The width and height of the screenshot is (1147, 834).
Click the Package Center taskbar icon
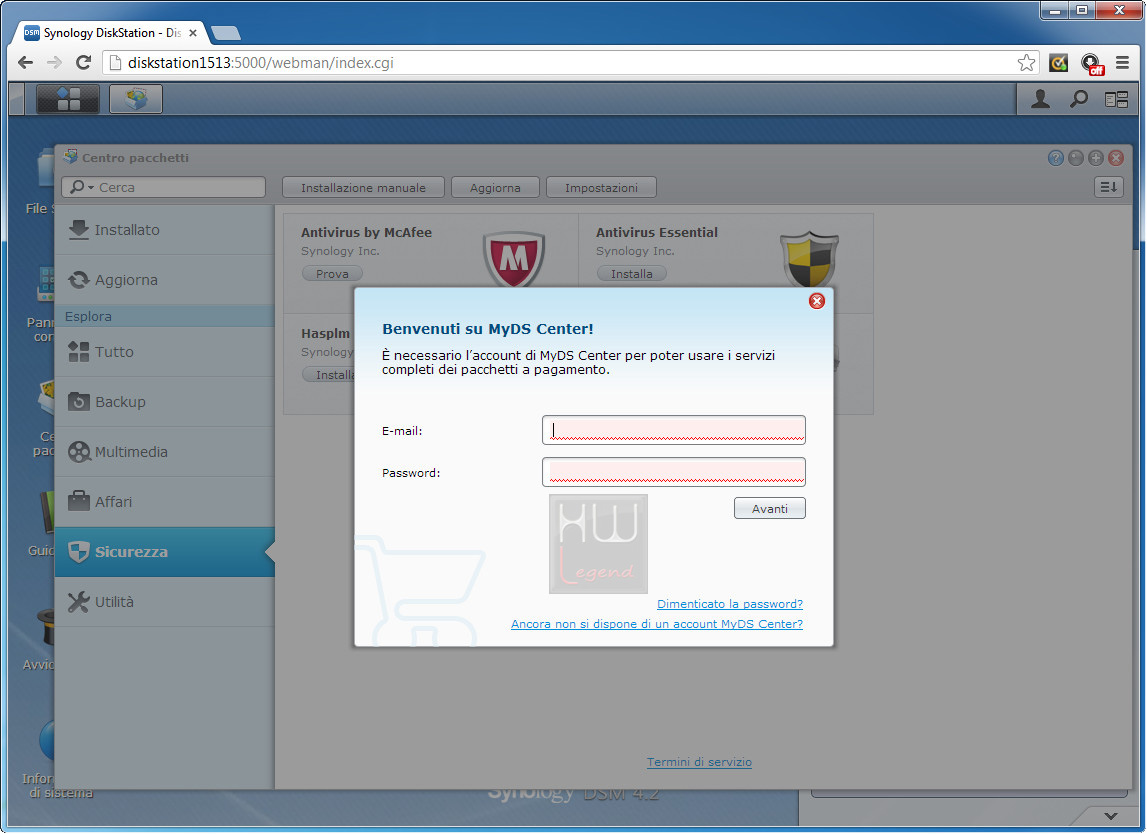pyautogui.click(x=136, y=99)
